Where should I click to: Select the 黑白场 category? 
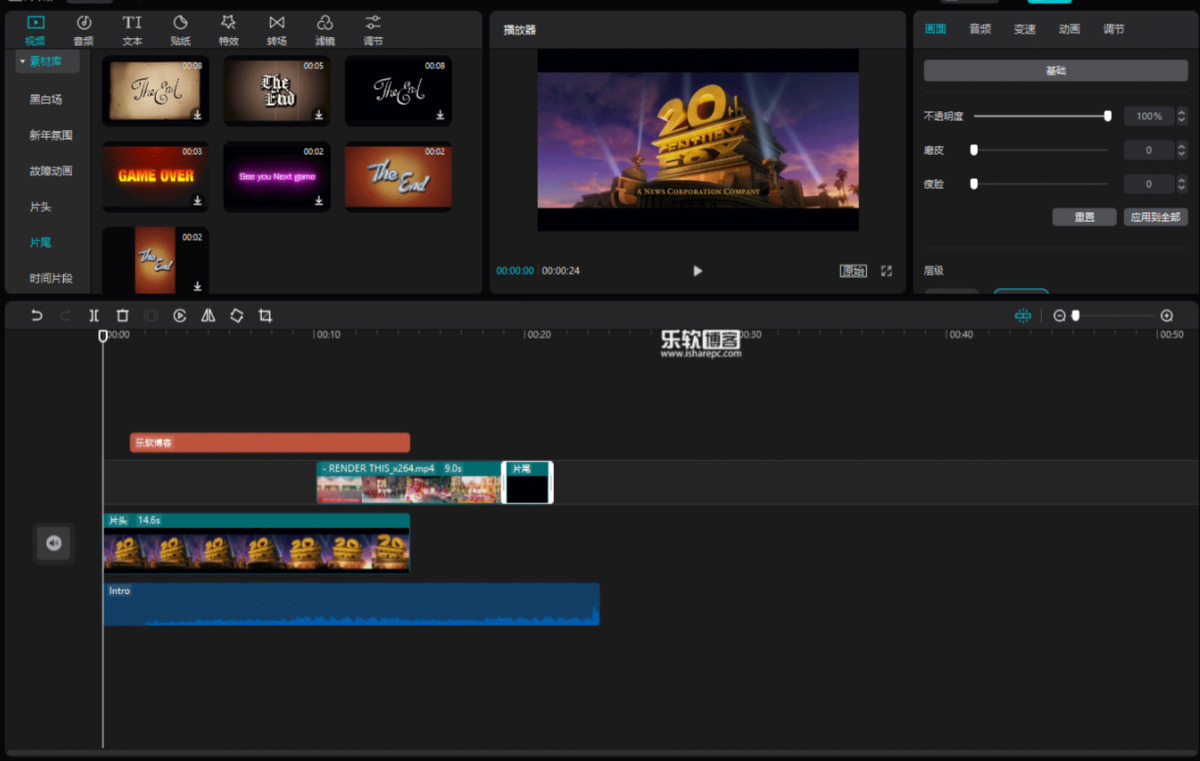(x=46, y=99)
